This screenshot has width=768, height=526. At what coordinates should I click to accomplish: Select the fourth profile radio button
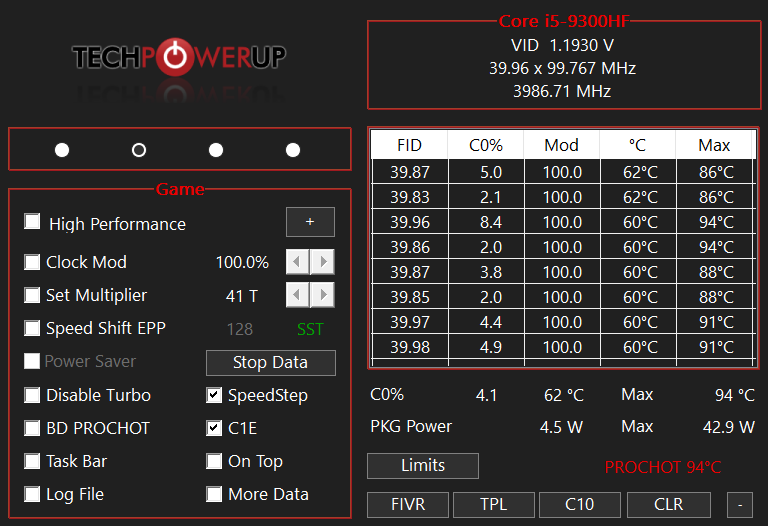click(x=293, y=150)
